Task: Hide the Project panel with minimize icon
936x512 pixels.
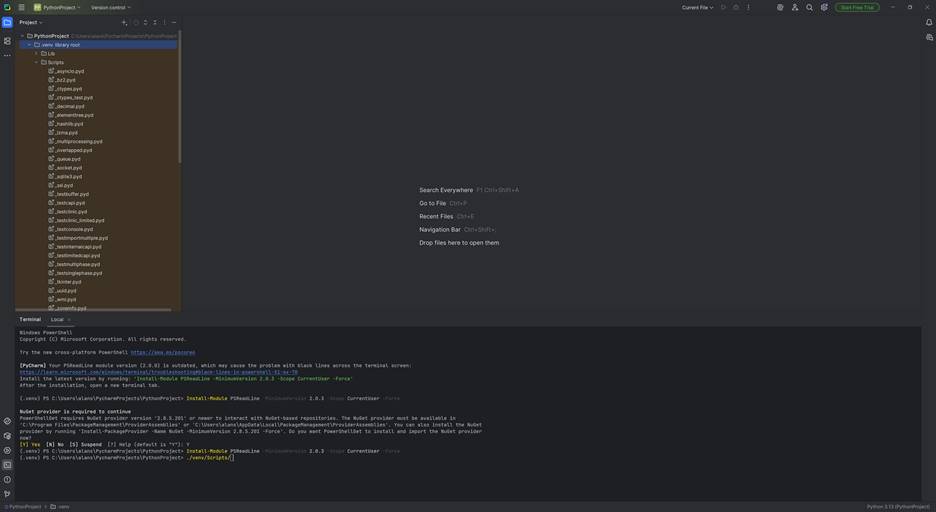Action: (174, 22)
